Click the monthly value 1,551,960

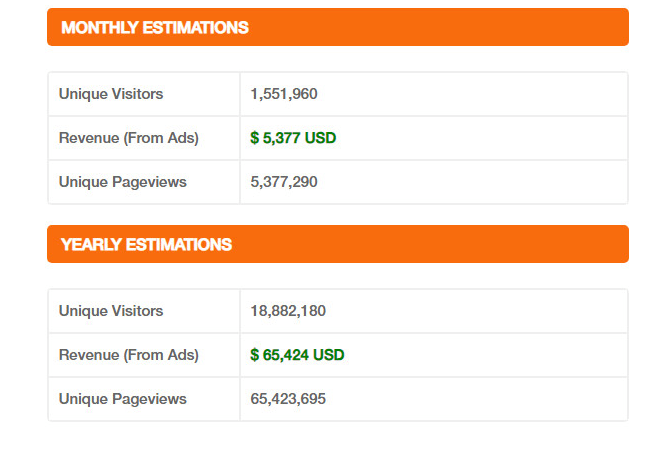pyautogui.click(x=284, y=94)
